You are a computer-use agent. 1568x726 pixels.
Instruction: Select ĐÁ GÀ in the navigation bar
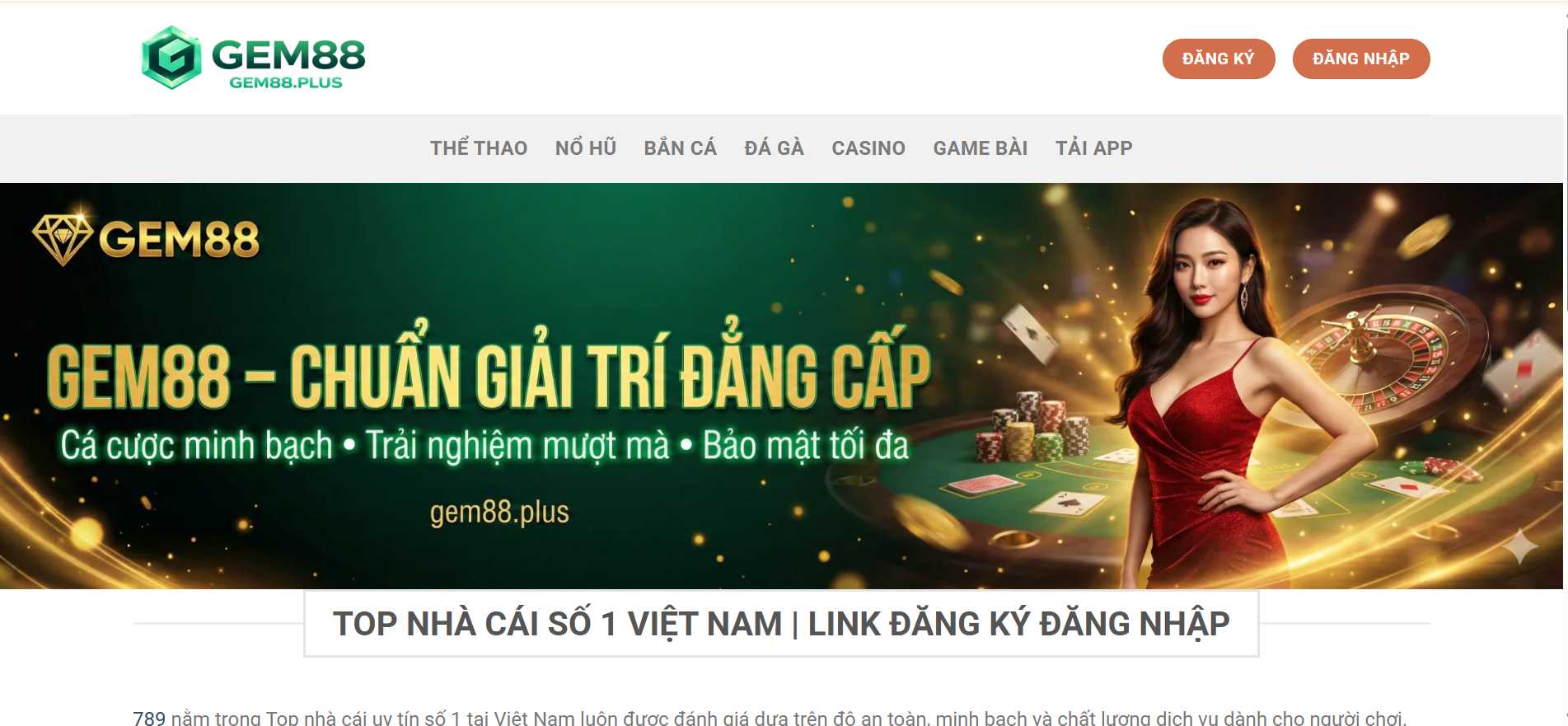coord(774,148)
